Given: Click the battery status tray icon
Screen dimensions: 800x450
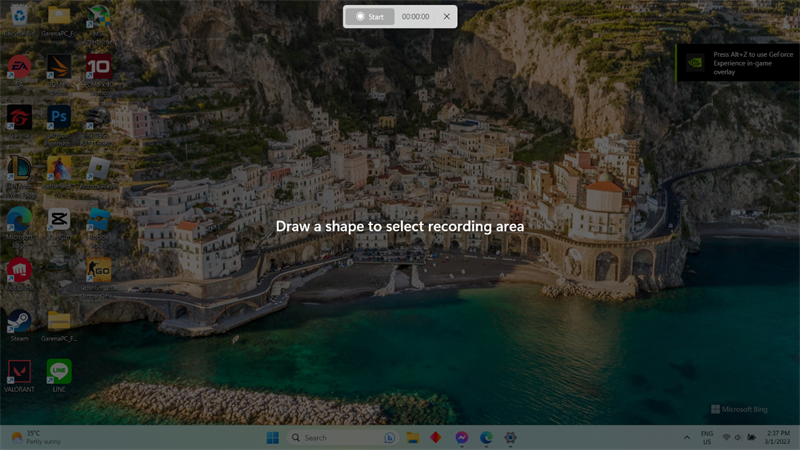Looking at the screenshot, I should pos(752,438).
